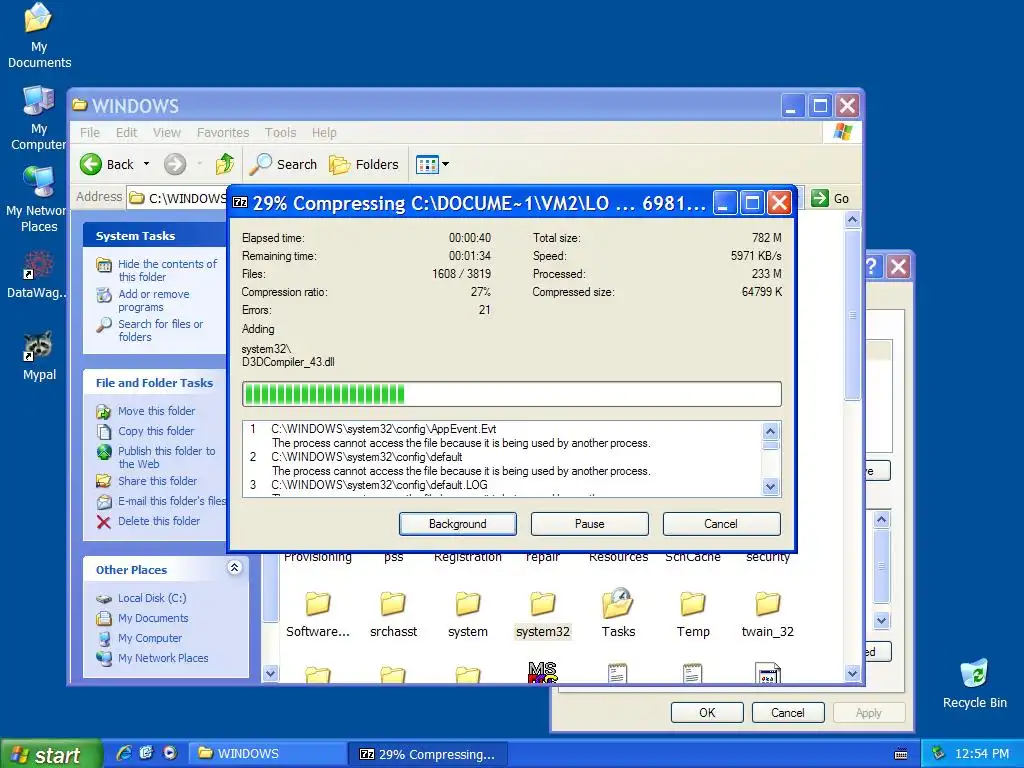The image size is (1024, 768).
Task: Open Local Disk (C:) link
Action: point(152,598)
